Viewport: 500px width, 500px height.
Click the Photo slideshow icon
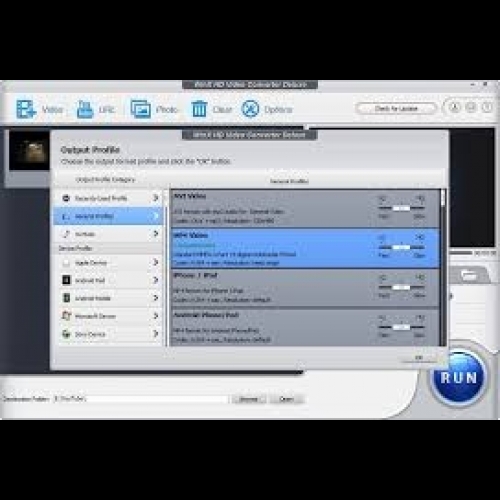(141, 109)
